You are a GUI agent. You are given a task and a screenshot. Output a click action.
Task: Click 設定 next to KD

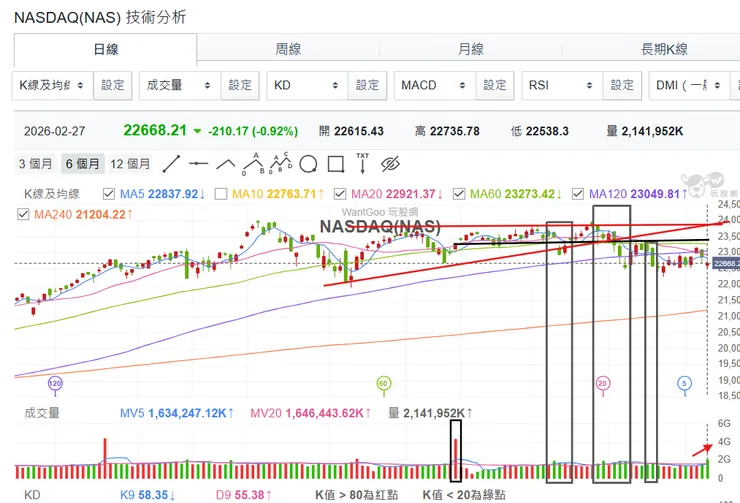[x=367, y=85]
